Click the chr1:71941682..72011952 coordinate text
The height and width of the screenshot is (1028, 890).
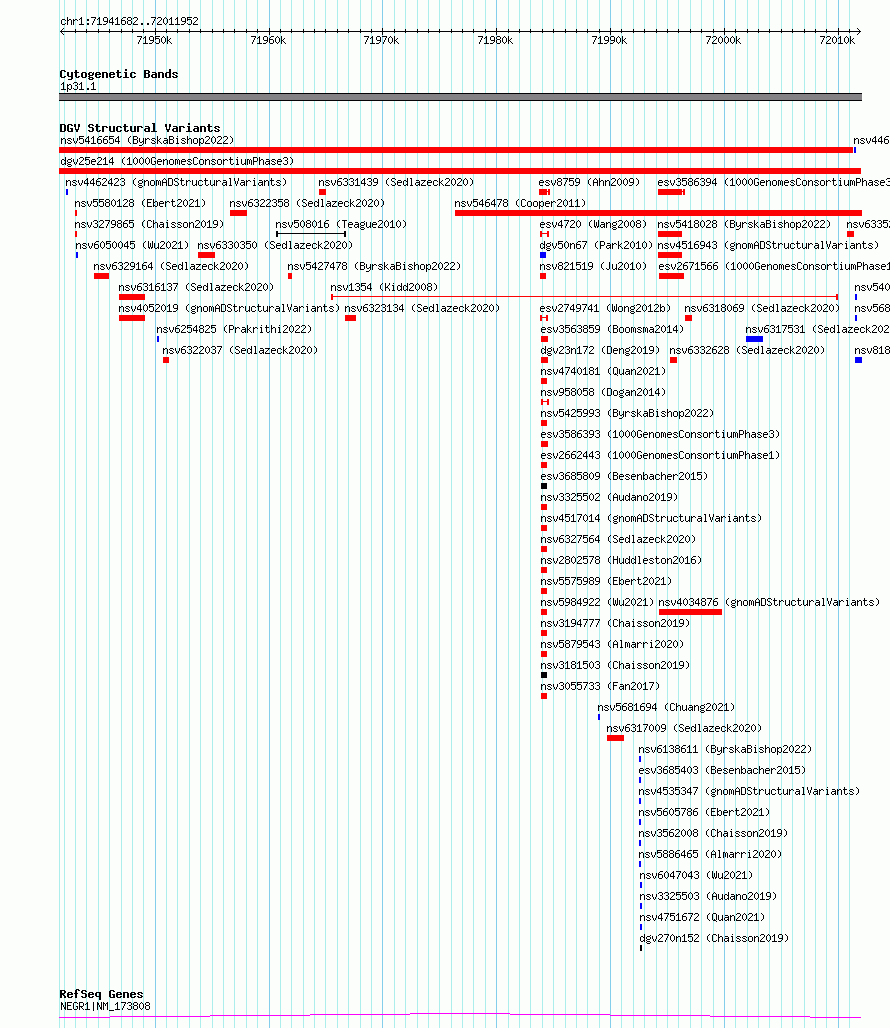point(129,21)
